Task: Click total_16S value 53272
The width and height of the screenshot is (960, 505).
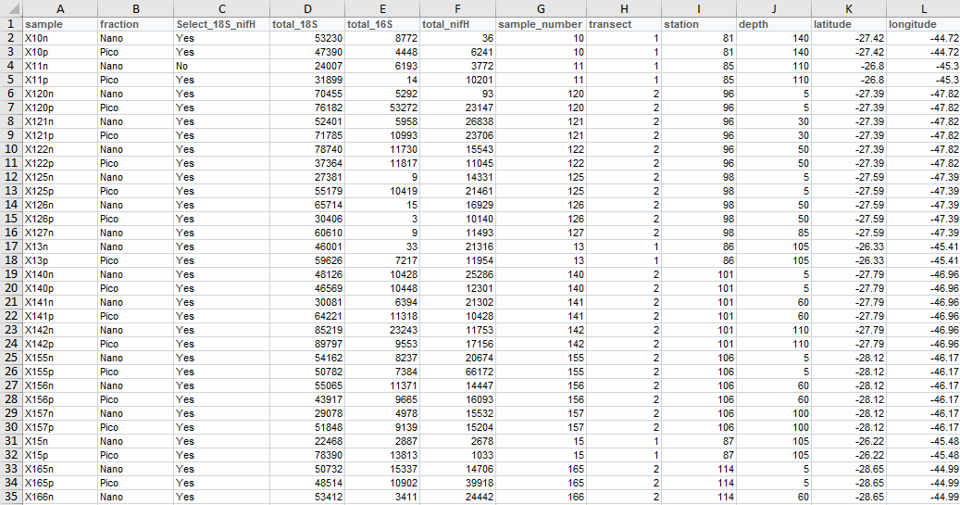Action: coord(382,107)
